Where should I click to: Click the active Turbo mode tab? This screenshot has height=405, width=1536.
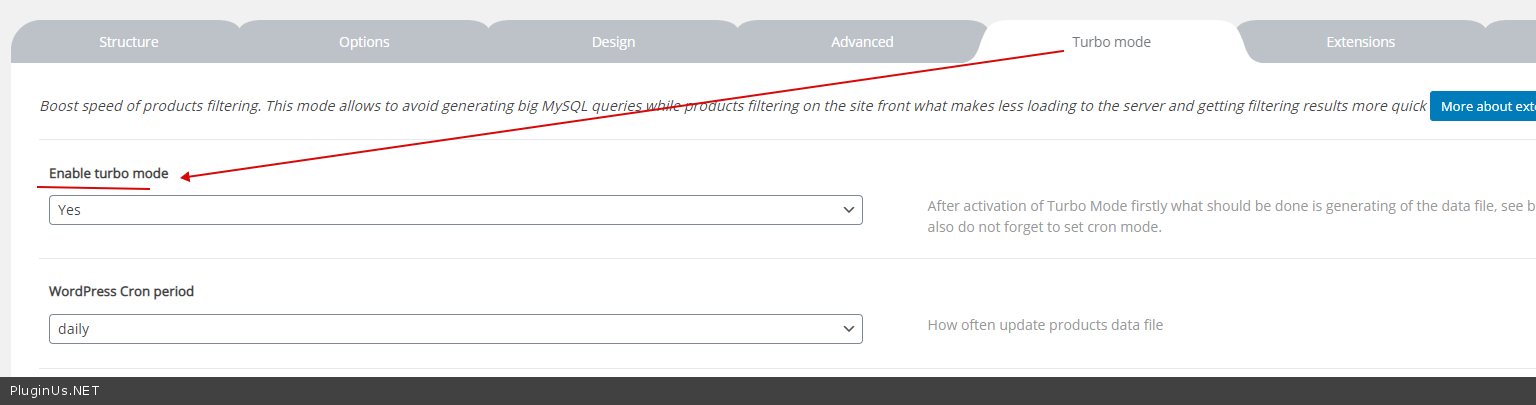[1111, 42]
